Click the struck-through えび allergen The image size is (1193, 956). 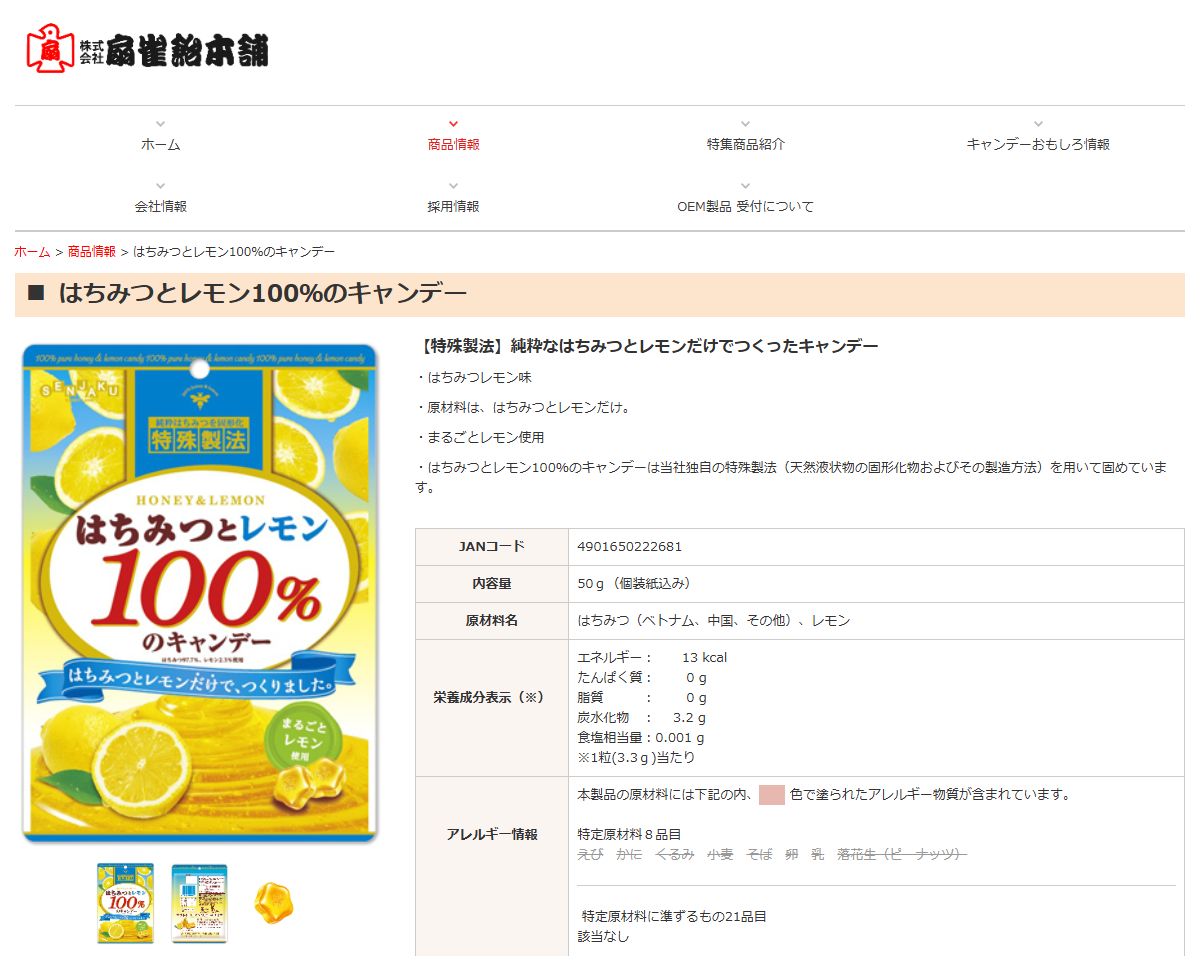tap(590, 855)
